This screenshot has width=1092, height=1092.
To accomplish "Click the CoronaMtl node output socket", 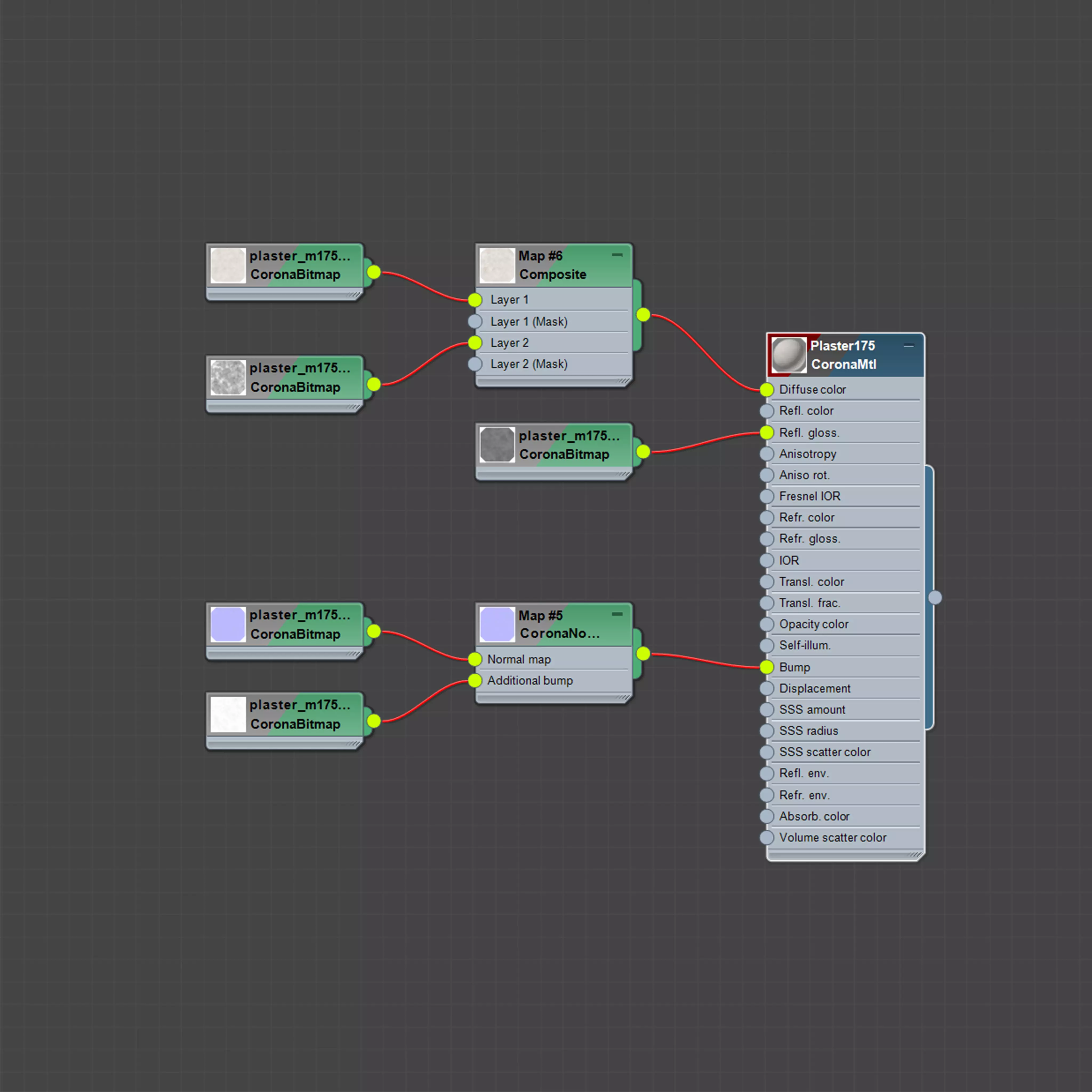I will [935, 597].
